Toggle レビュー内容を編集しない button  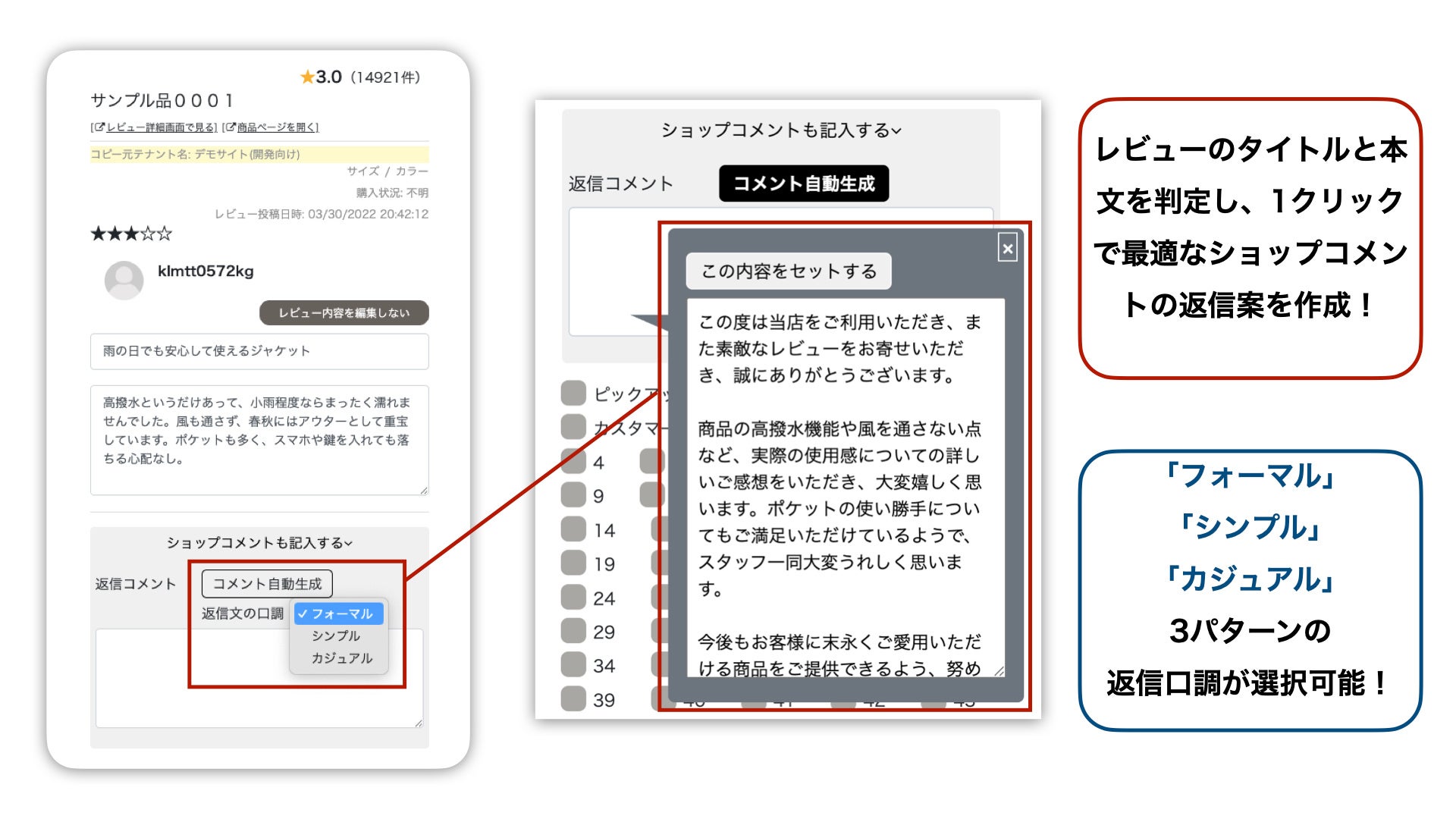(345, 312)
